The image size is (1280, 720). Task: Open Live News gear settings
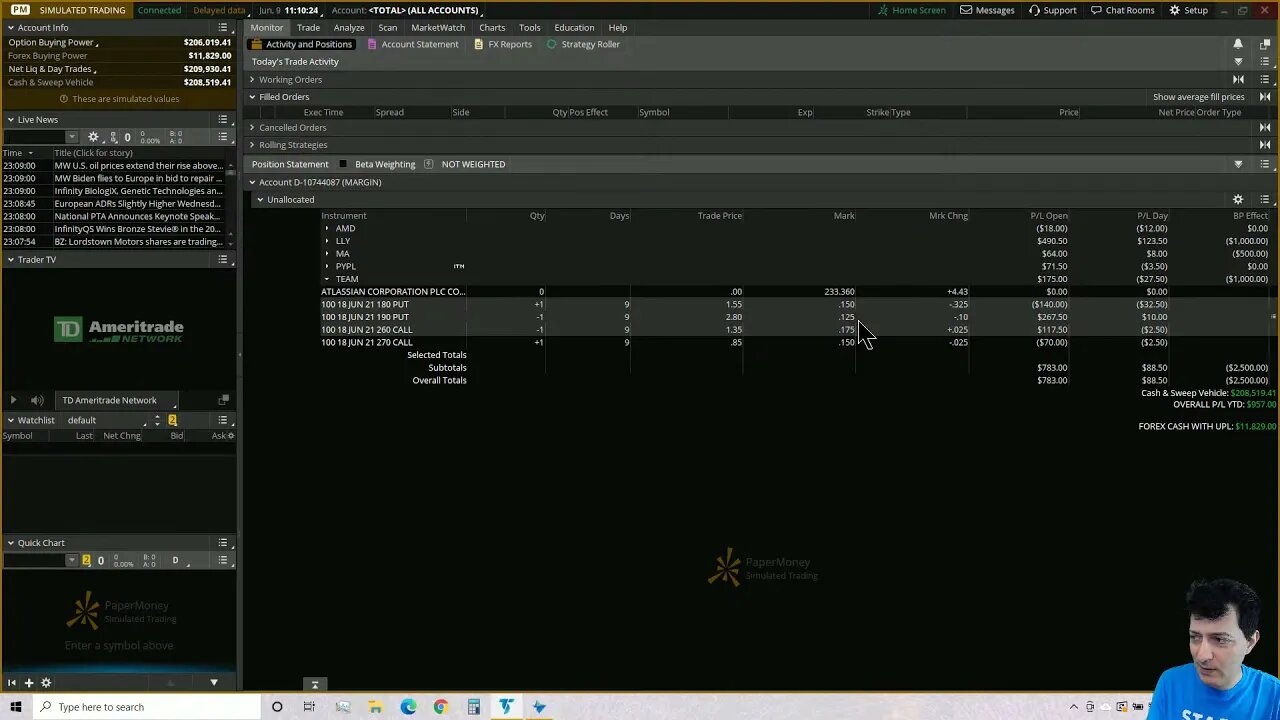[94, 137]
